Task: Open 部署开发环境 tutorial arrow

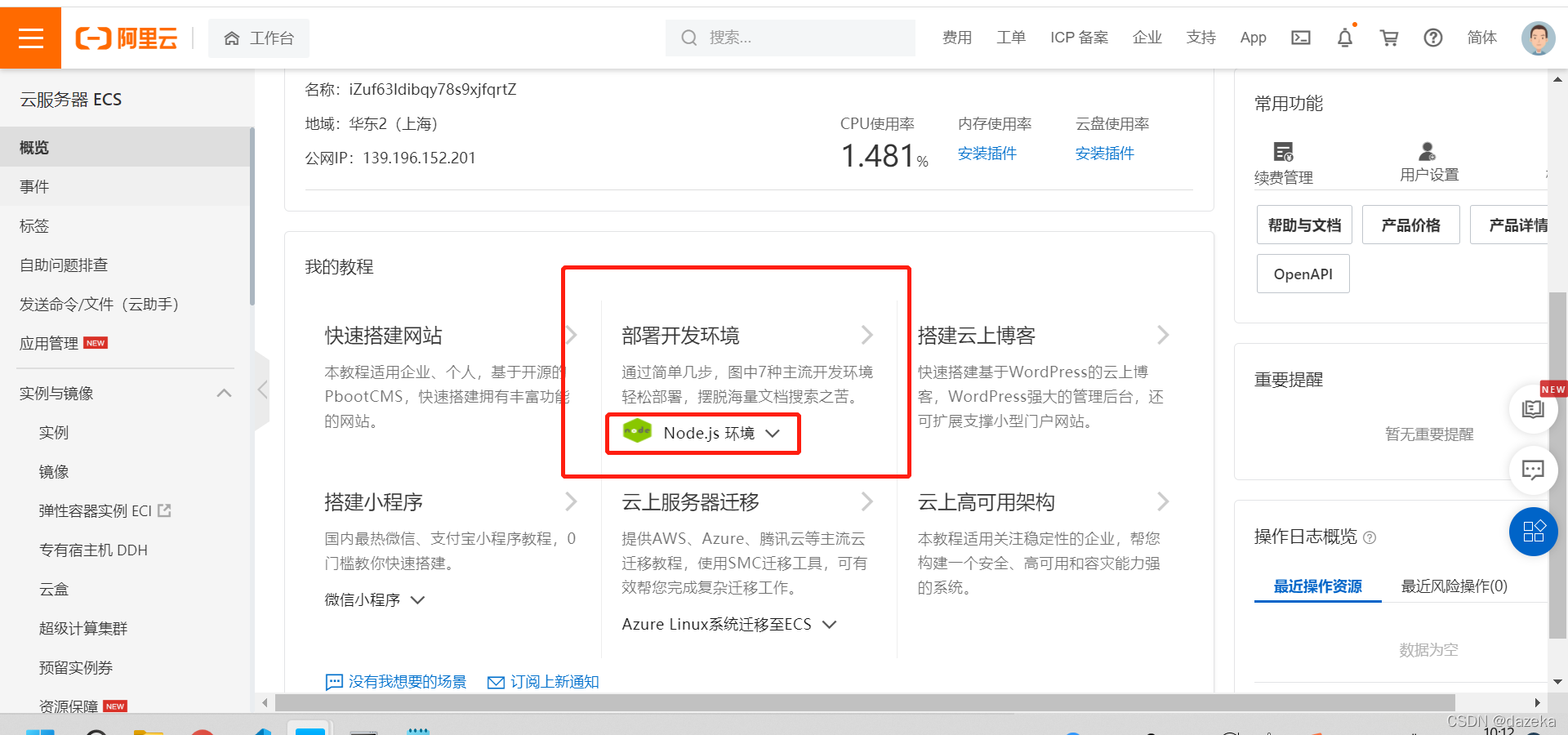Action: tap(867, 335)
